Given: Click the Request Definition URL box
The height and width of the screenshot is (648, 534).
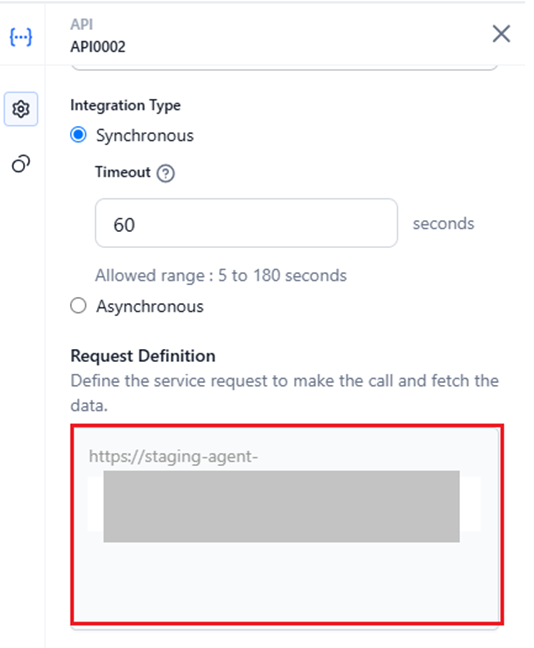Looking at the screenshot, I should point(285,524).
